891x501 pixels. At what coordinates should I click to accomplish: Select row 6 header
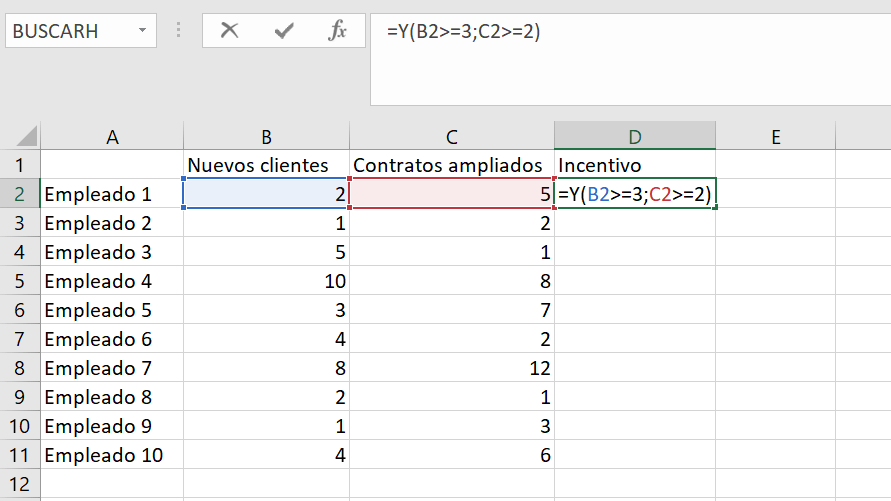pyautogui.click(x=20, y=310)
